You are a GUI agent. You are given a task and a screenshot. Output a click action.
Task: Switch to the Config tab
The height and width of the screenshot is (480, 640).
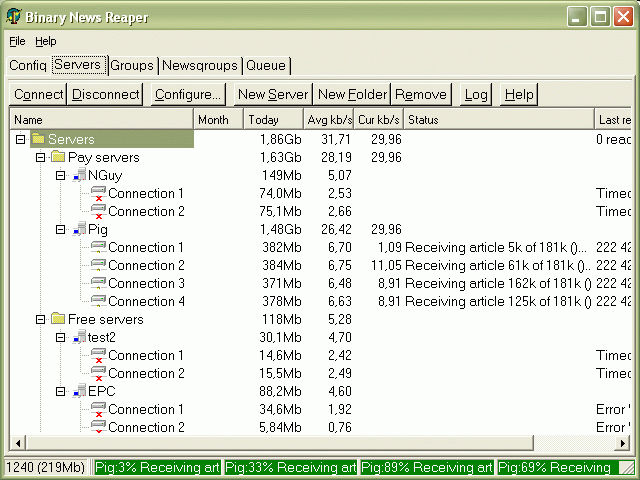tap(28, 65)
